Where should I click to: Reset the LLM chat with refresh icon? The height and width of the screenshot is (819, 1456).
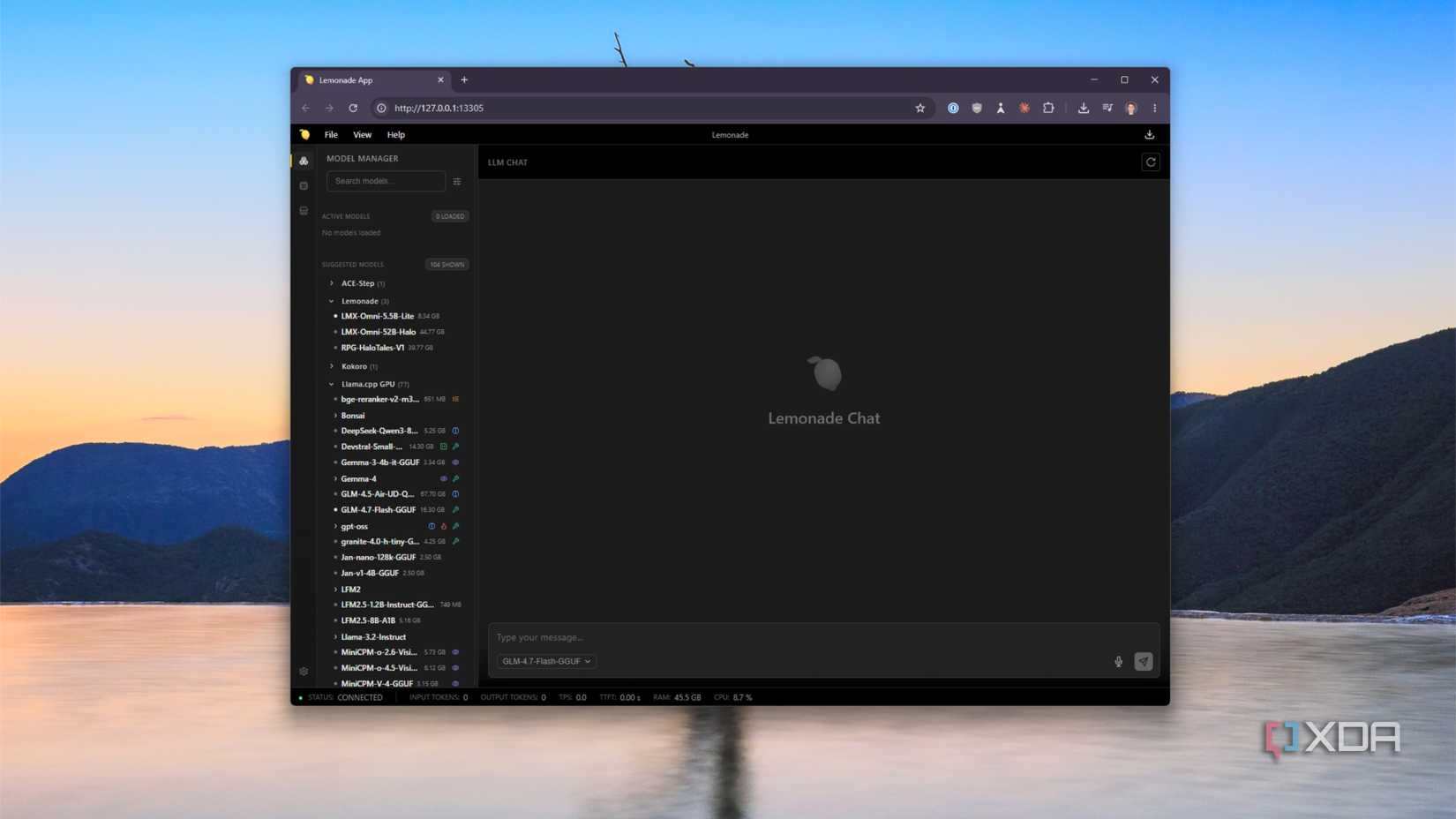(1151, 162)
